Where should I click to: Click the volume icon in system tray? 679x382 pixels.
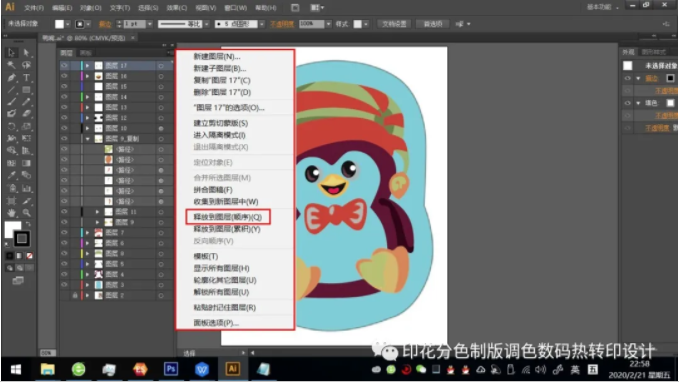[540, 369]
